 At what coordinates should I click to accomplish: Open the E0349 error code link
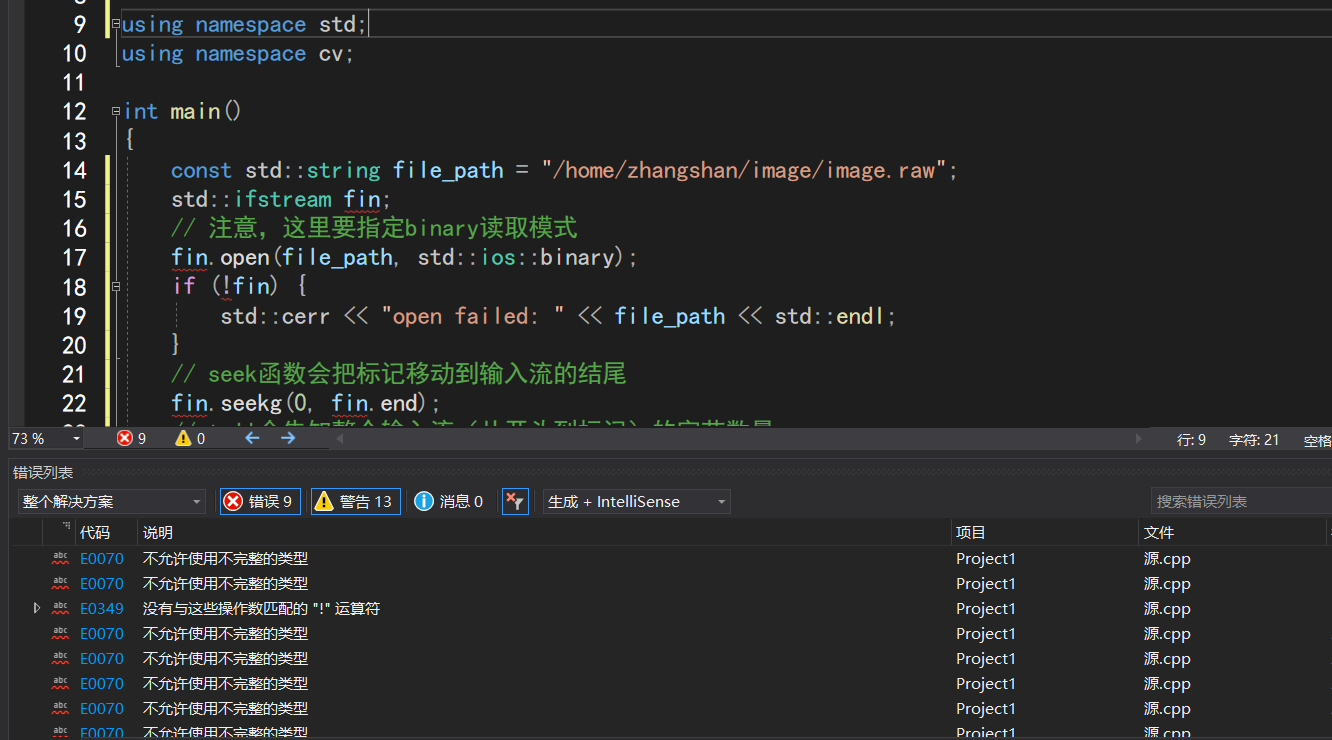coord(102,609)
